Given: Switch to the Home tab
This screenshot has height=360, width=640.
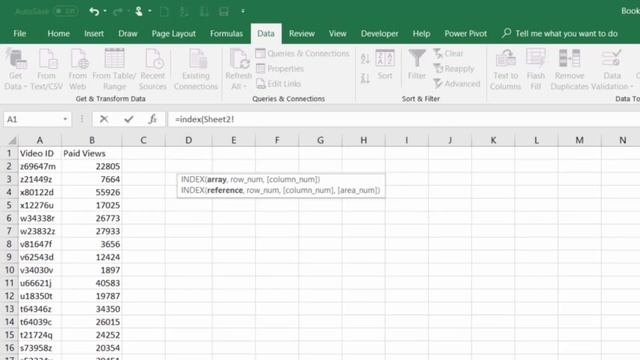Looking at the screenshot, I should click(58, 33).
